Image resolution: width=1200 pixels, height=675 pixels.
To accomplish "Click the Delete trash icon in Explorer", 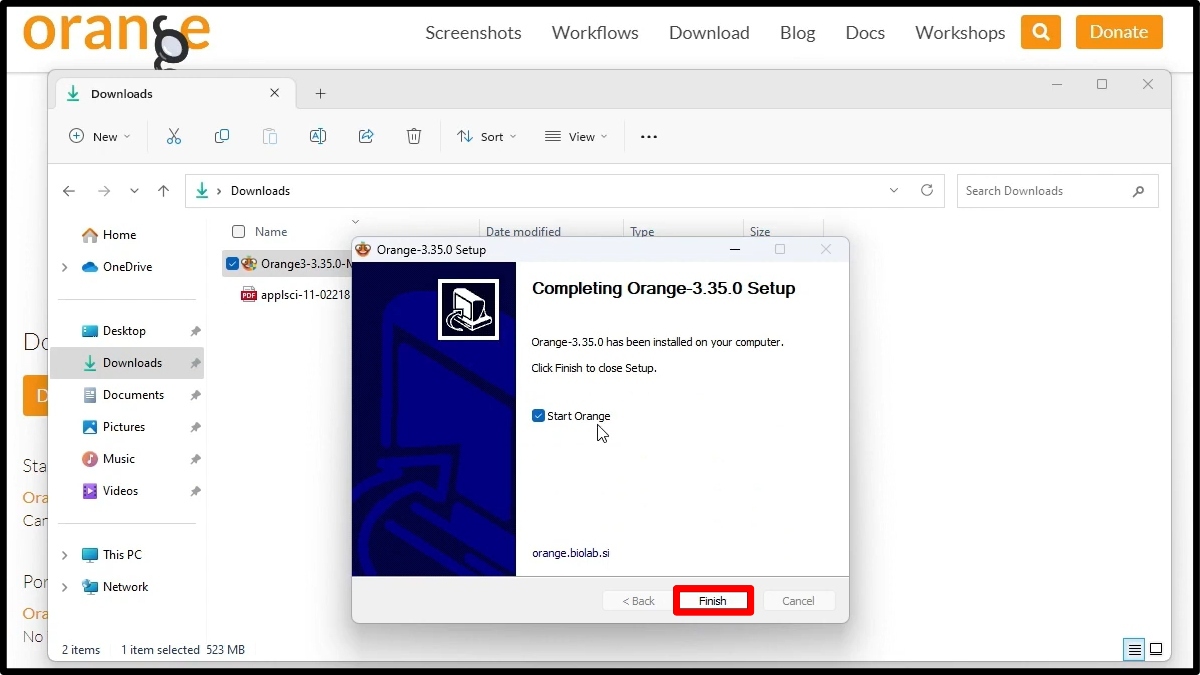I will 414,137.
